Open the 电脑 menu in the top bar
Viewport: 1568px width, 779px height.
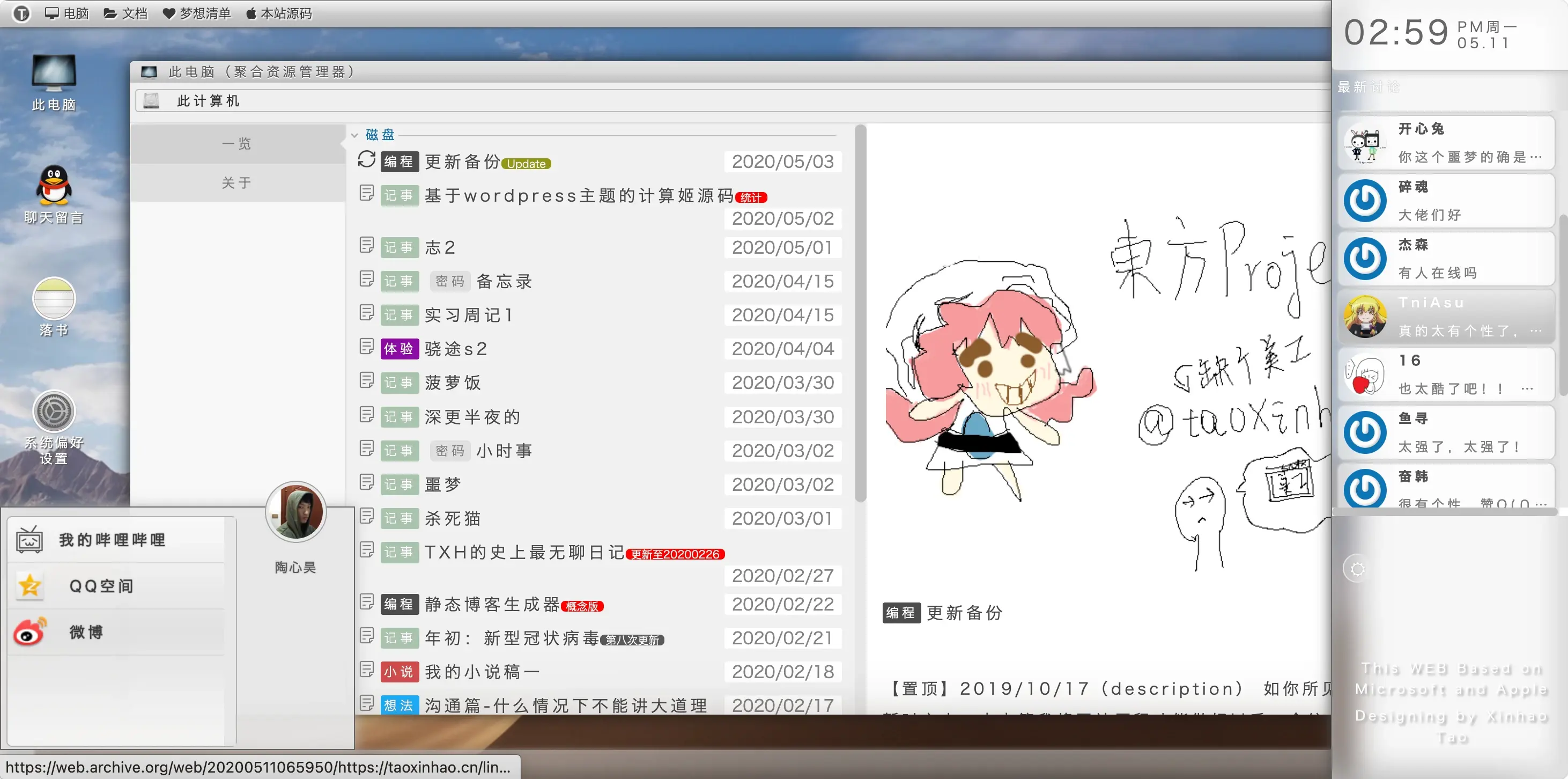coord(67,13)
